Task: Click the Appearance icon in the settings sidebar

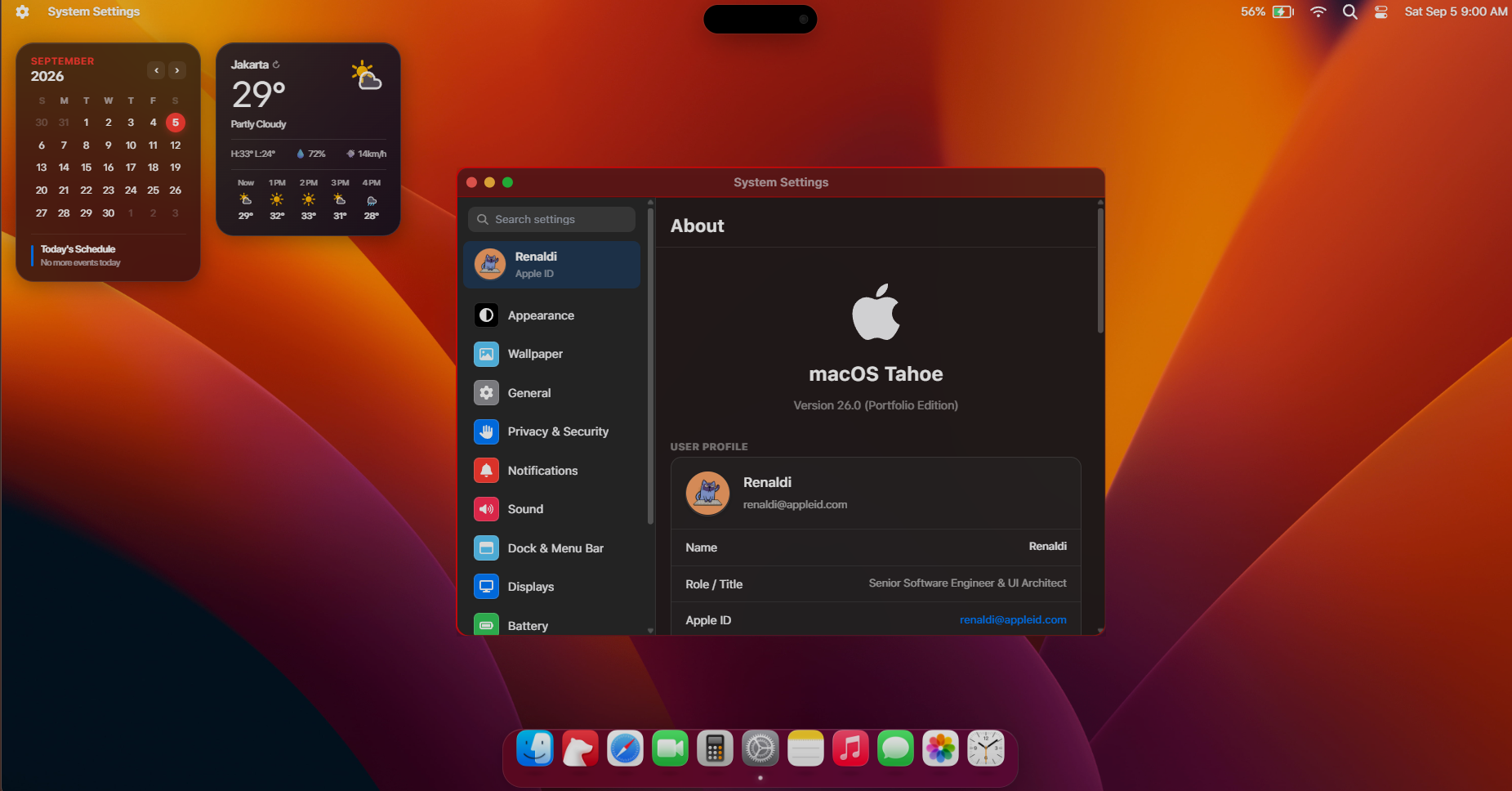Action: [486, 315]
